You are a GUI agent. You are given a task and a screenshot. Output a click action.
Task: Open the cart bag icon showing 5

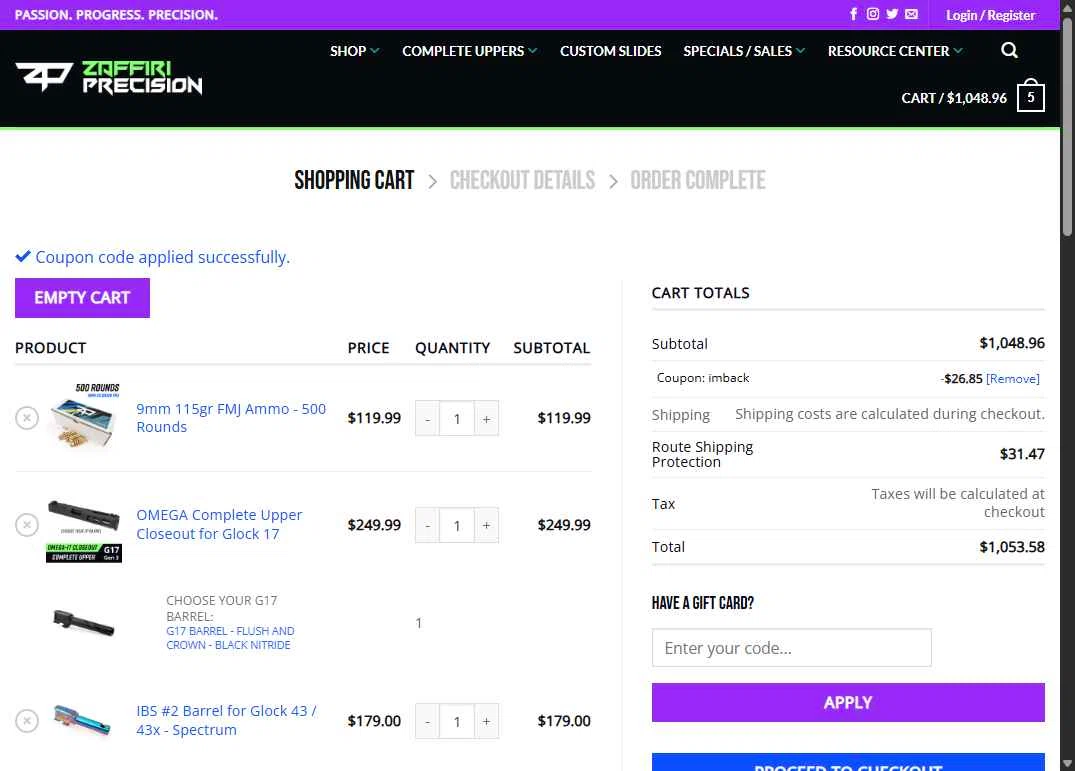click(x=1030, y=96)
